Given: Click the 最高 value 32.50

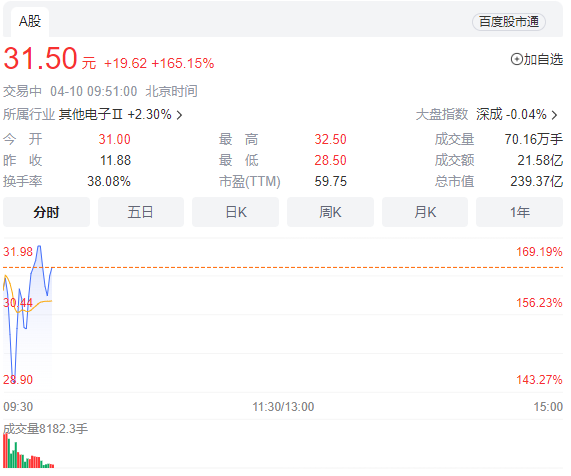Looking at the screenshot, I should click(x=331, y=139).
